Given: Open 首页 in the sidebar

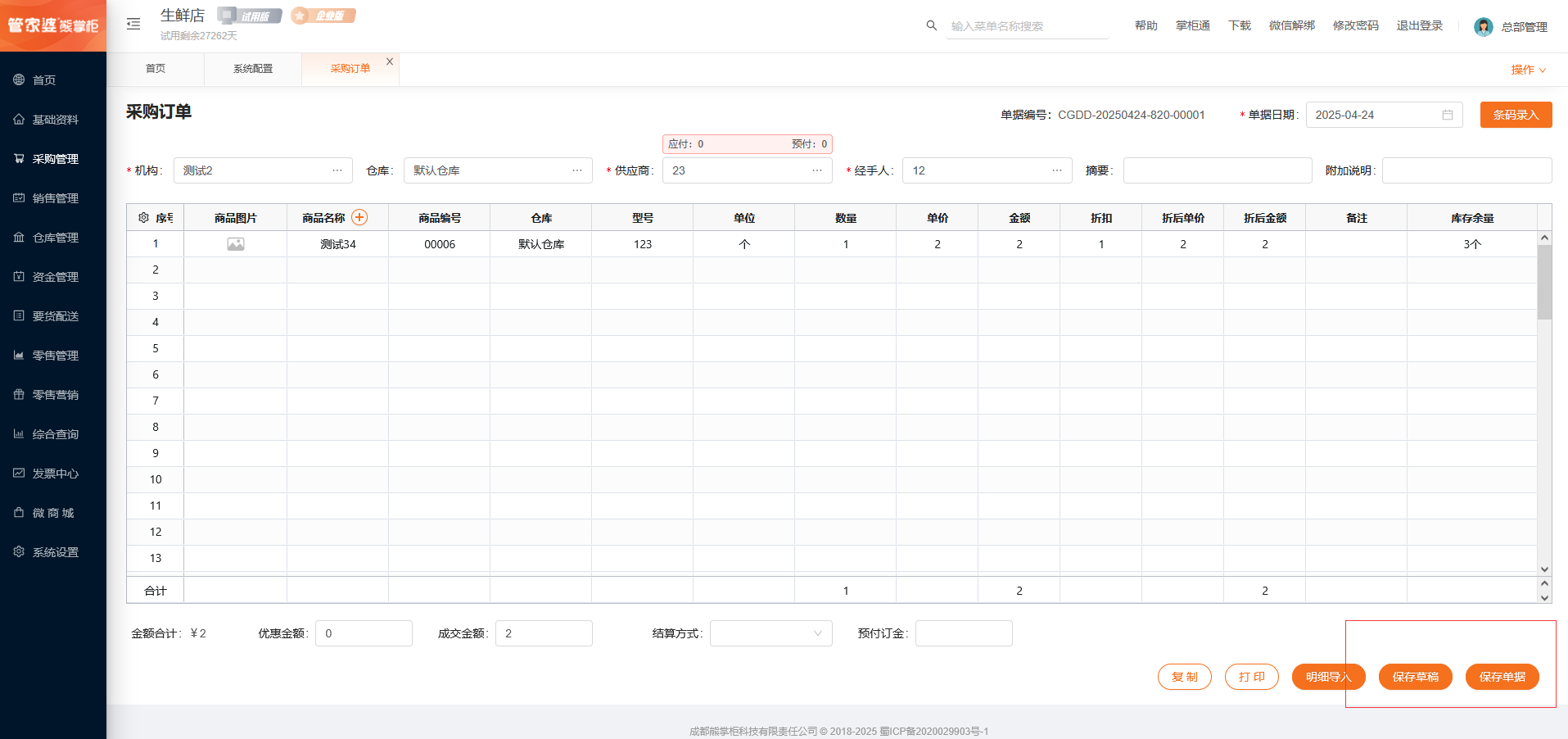Looking at the screenshot, I should pos(53,80).
